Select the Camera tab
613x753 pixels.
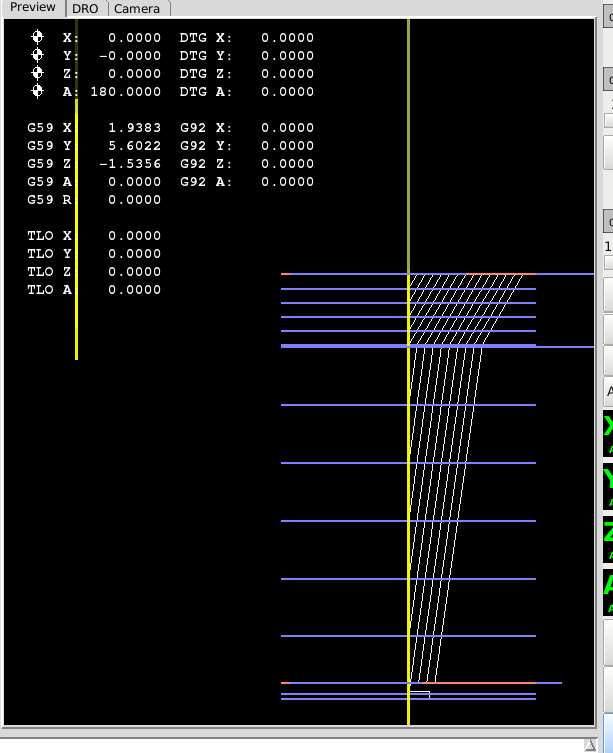136,9
